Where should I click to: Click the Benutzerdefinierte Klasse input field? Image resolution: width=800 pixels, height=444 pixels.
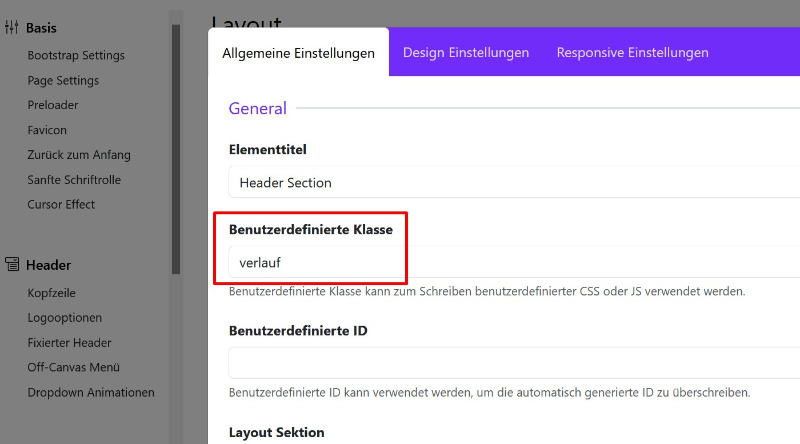(514, 262)
